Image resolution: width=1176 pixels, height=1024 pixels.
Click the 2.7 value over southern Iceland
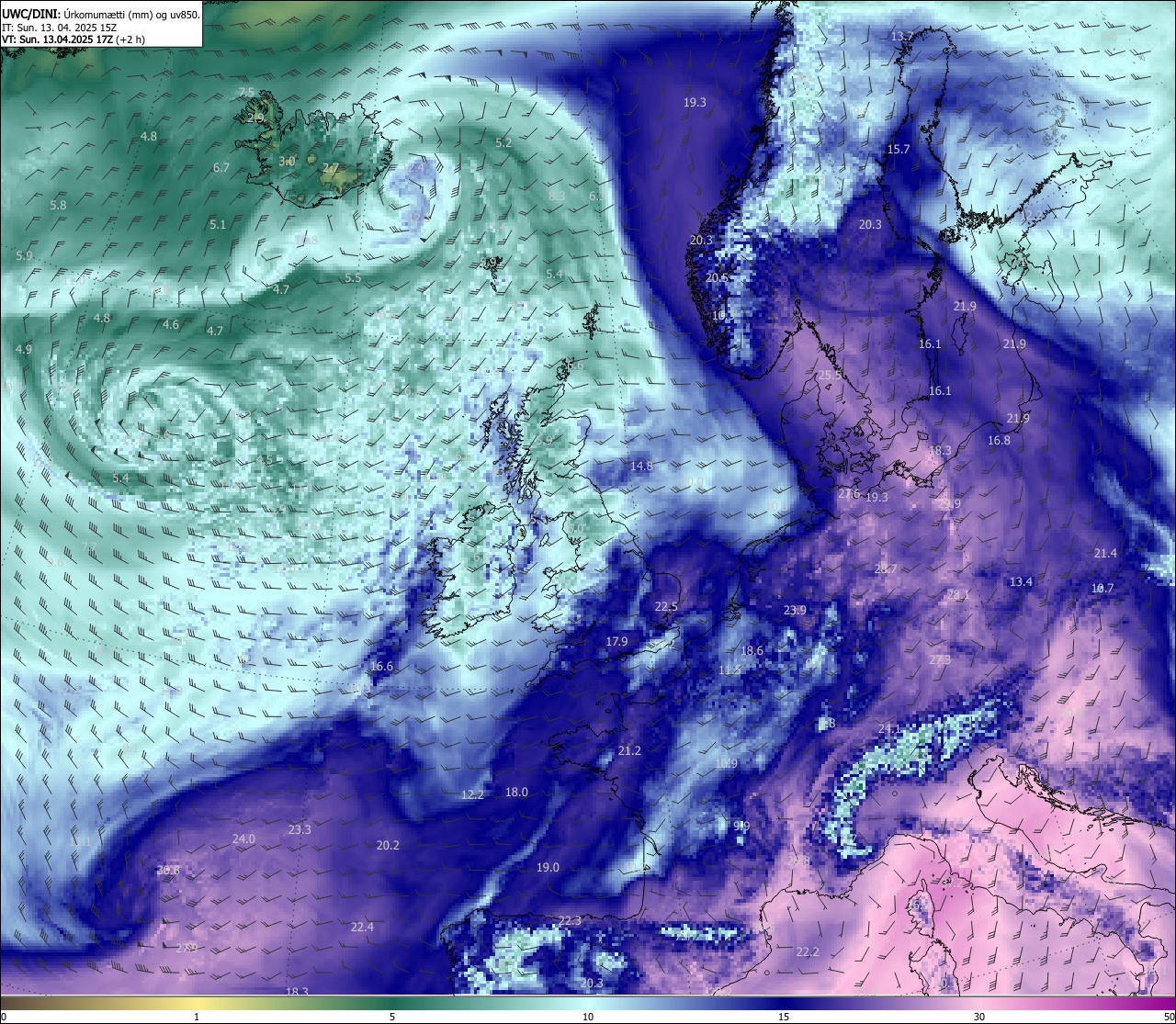click(331, 168)
